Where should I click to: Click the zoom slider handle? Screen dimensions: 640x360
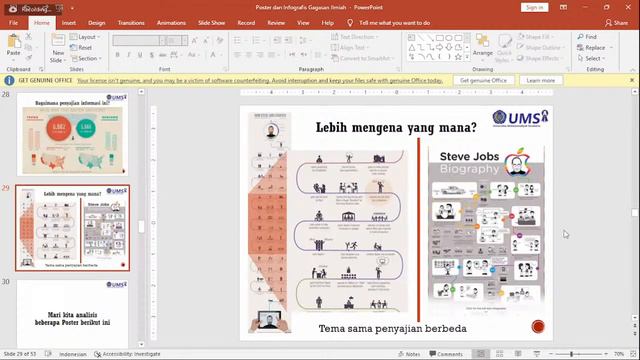tap(571, 354)
